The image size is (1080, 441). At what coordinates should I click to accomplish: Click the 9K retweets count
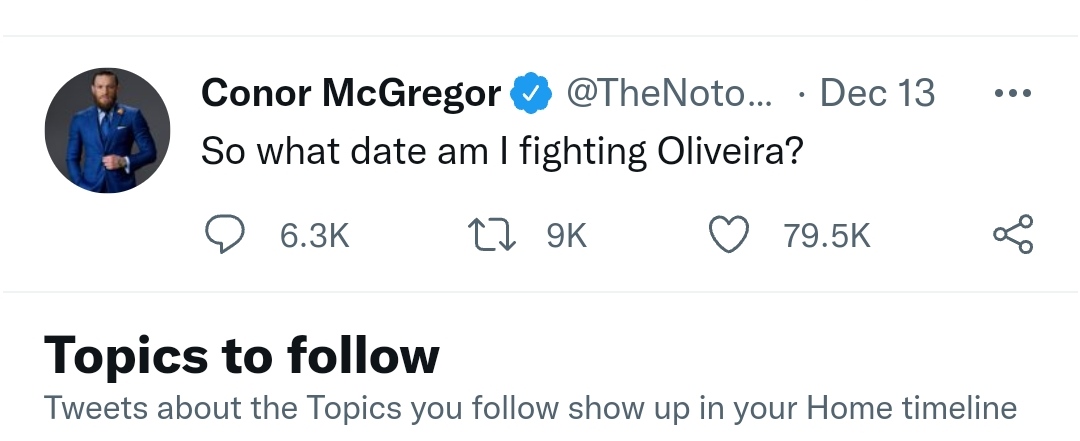pos(566,236)
